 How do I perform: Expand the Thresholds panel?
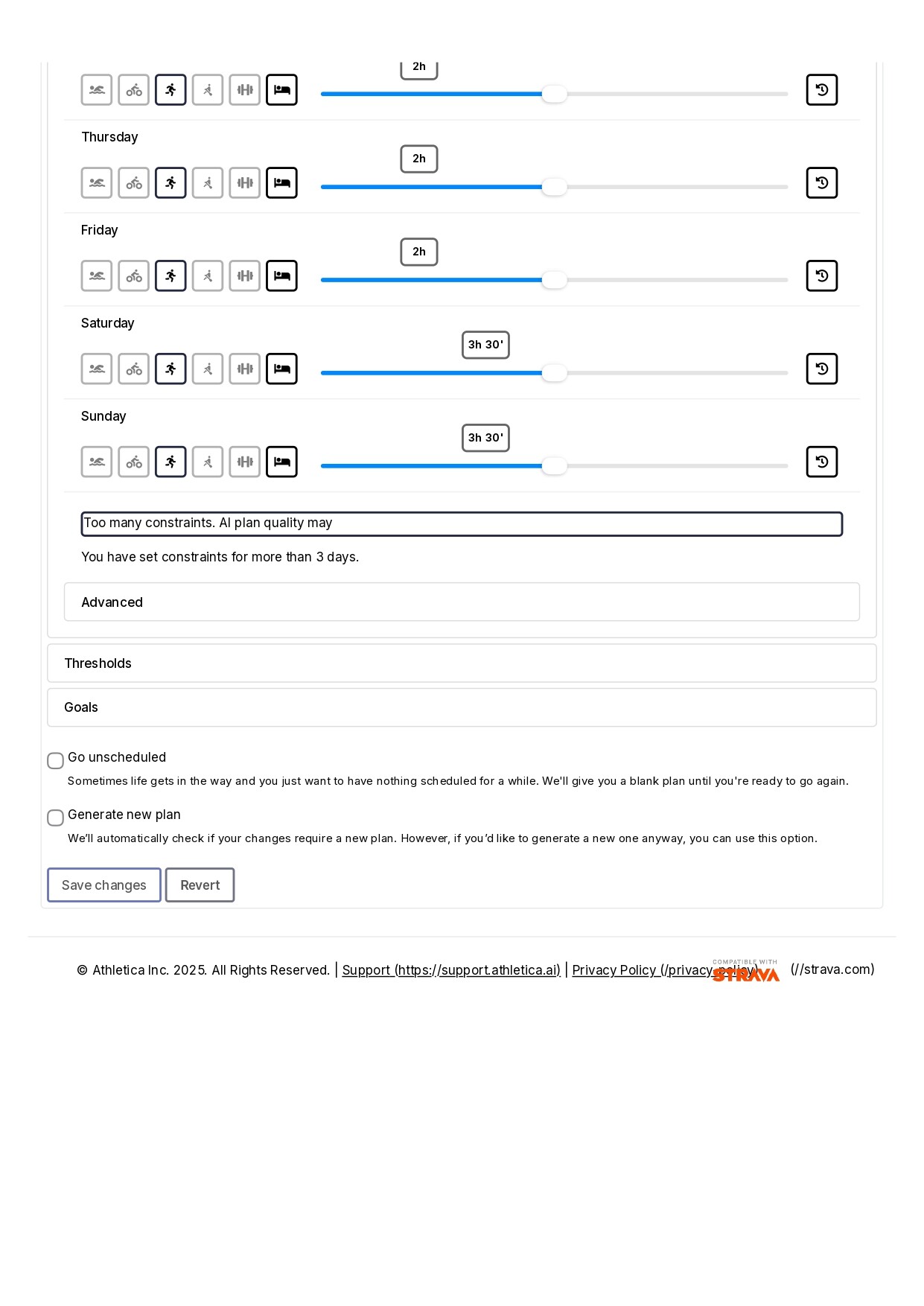462,663
